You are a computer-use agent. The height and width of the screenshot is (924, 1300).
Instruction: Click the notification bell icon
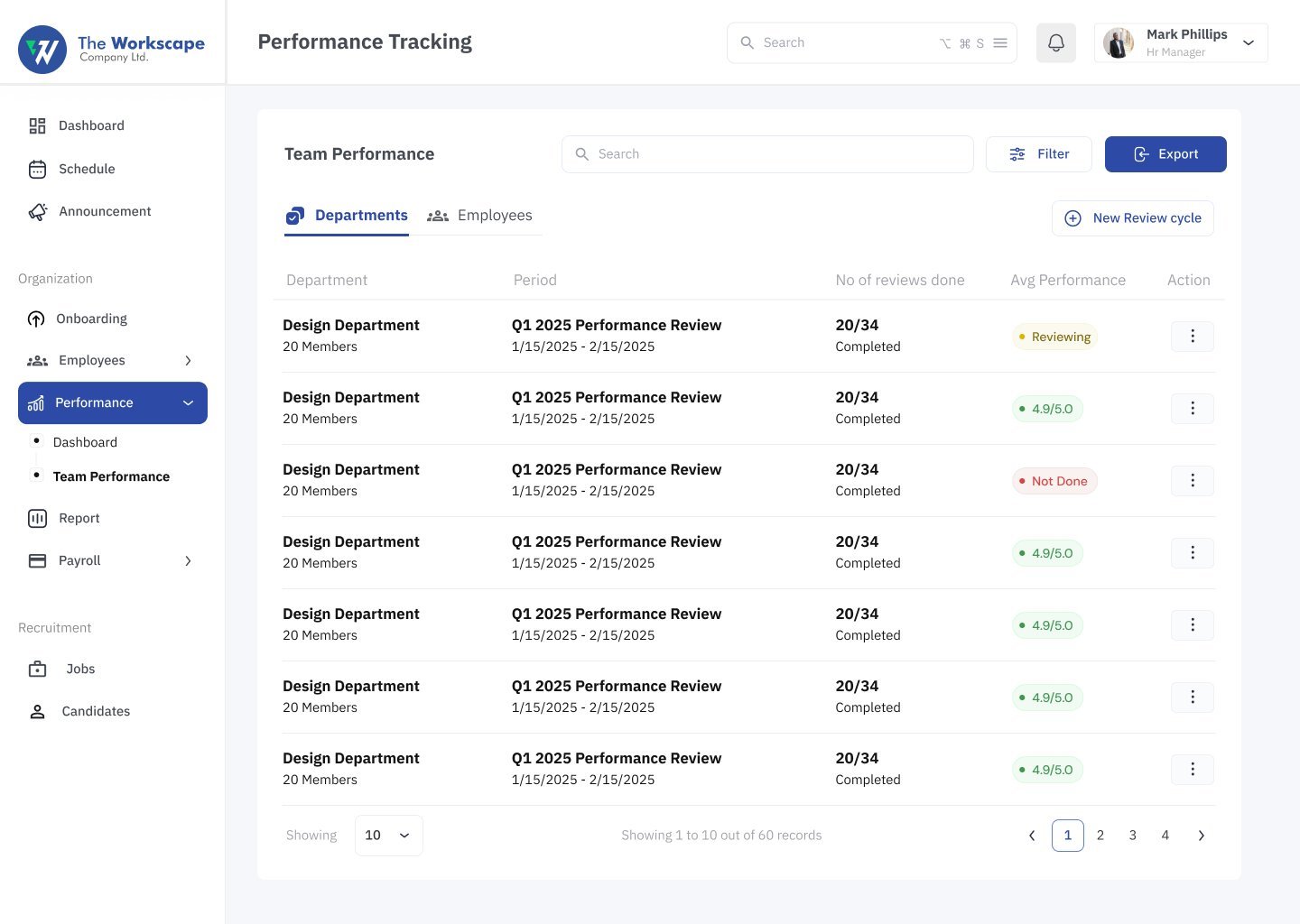pos(1055,42)
